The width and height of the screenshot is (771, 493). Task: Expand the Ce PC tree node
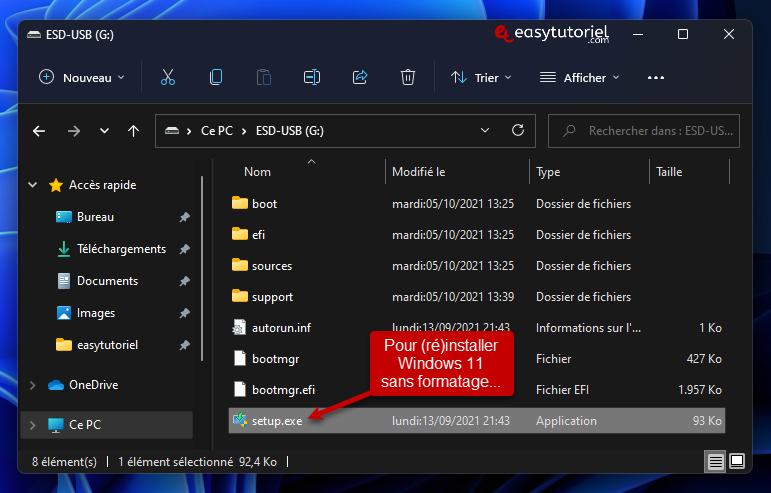click(x=32, y=425)
